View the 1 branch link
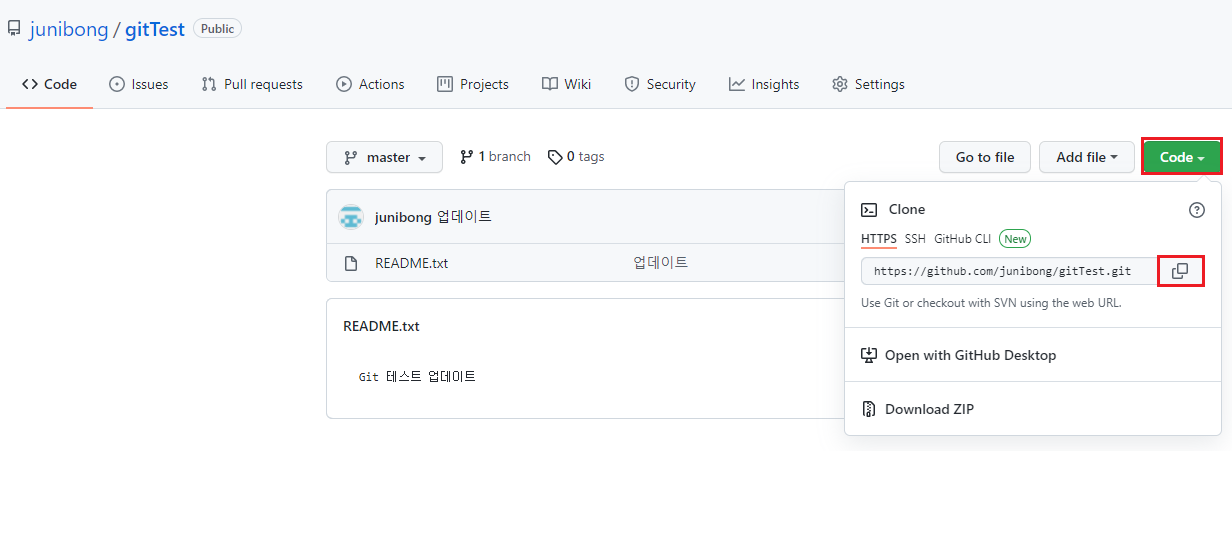 495,156
